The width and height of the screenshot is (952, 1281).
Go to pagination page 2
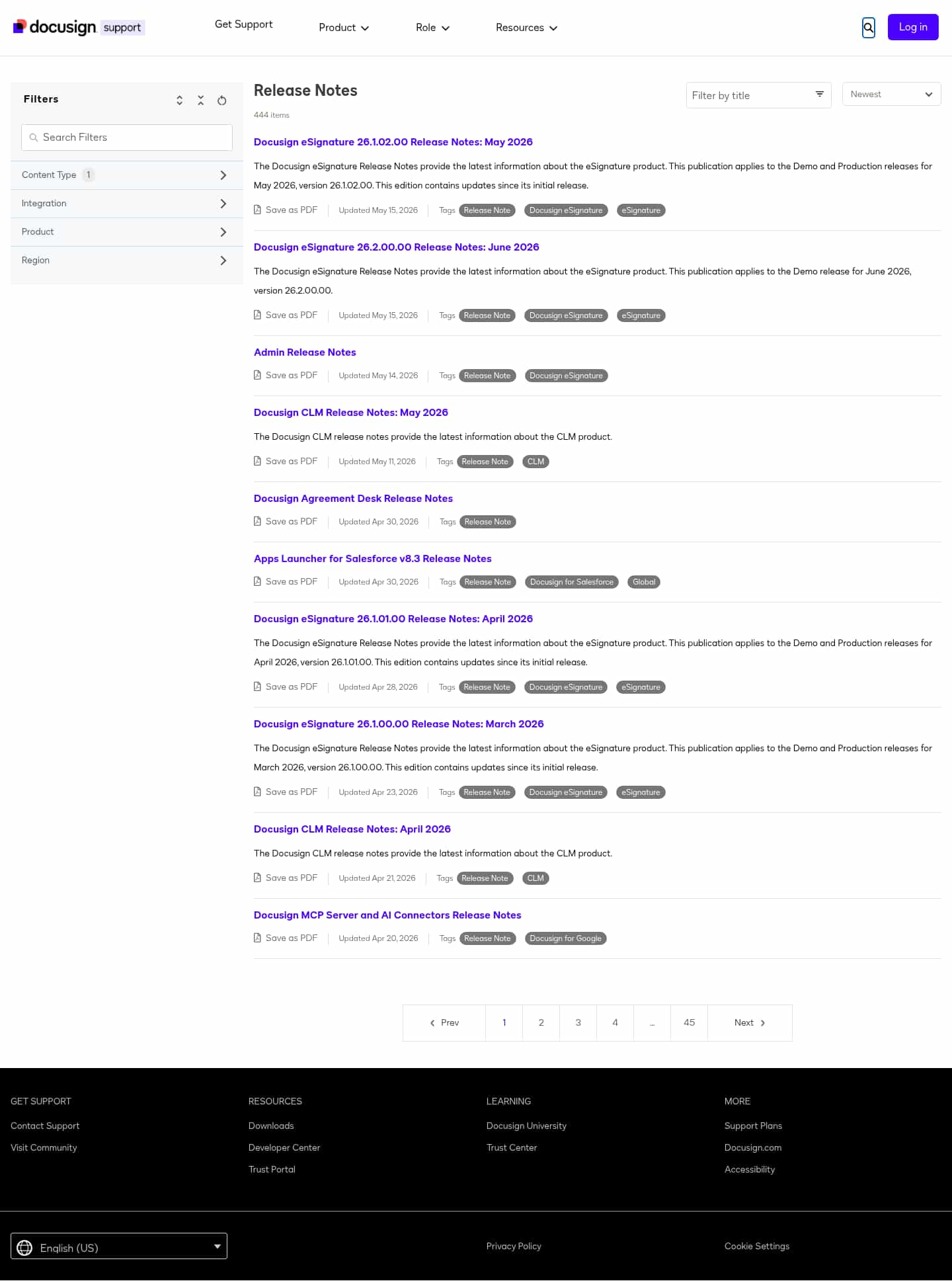pos(541,1022)
